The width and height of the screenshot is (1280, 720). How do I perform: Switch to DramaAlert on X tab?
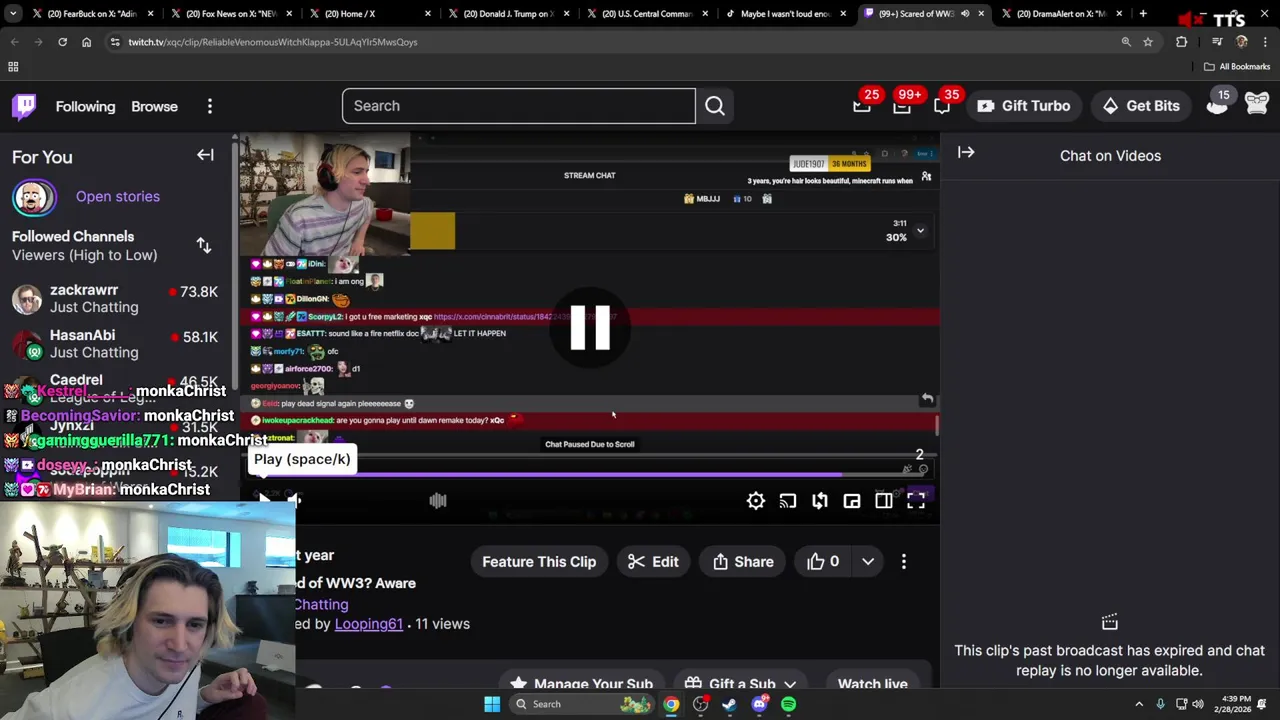click(x=1060, y=14)
